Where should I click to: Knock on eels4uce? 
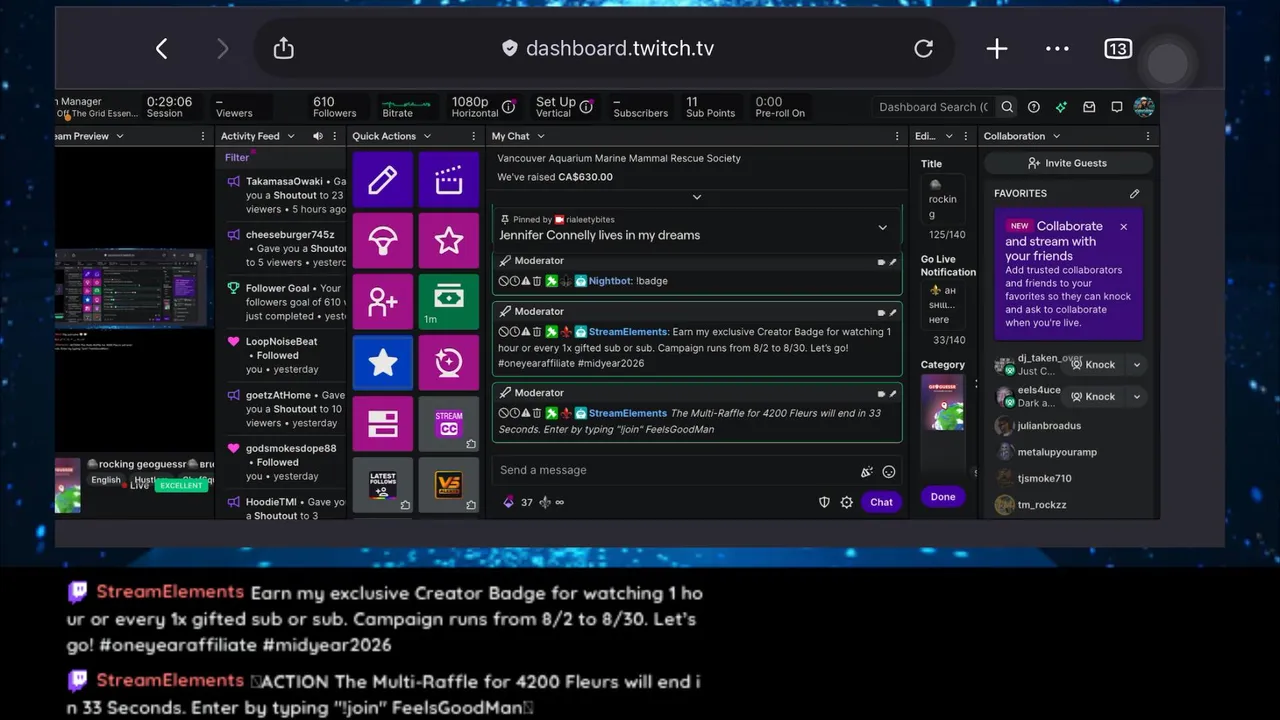coord(1092,397)
